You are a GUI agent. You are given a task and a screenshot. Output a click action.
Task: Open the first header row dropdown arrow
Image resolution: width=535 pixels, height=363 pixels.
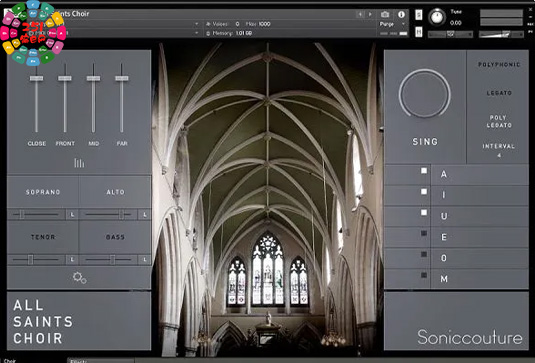pyautogui.click(x=197, y=24)
